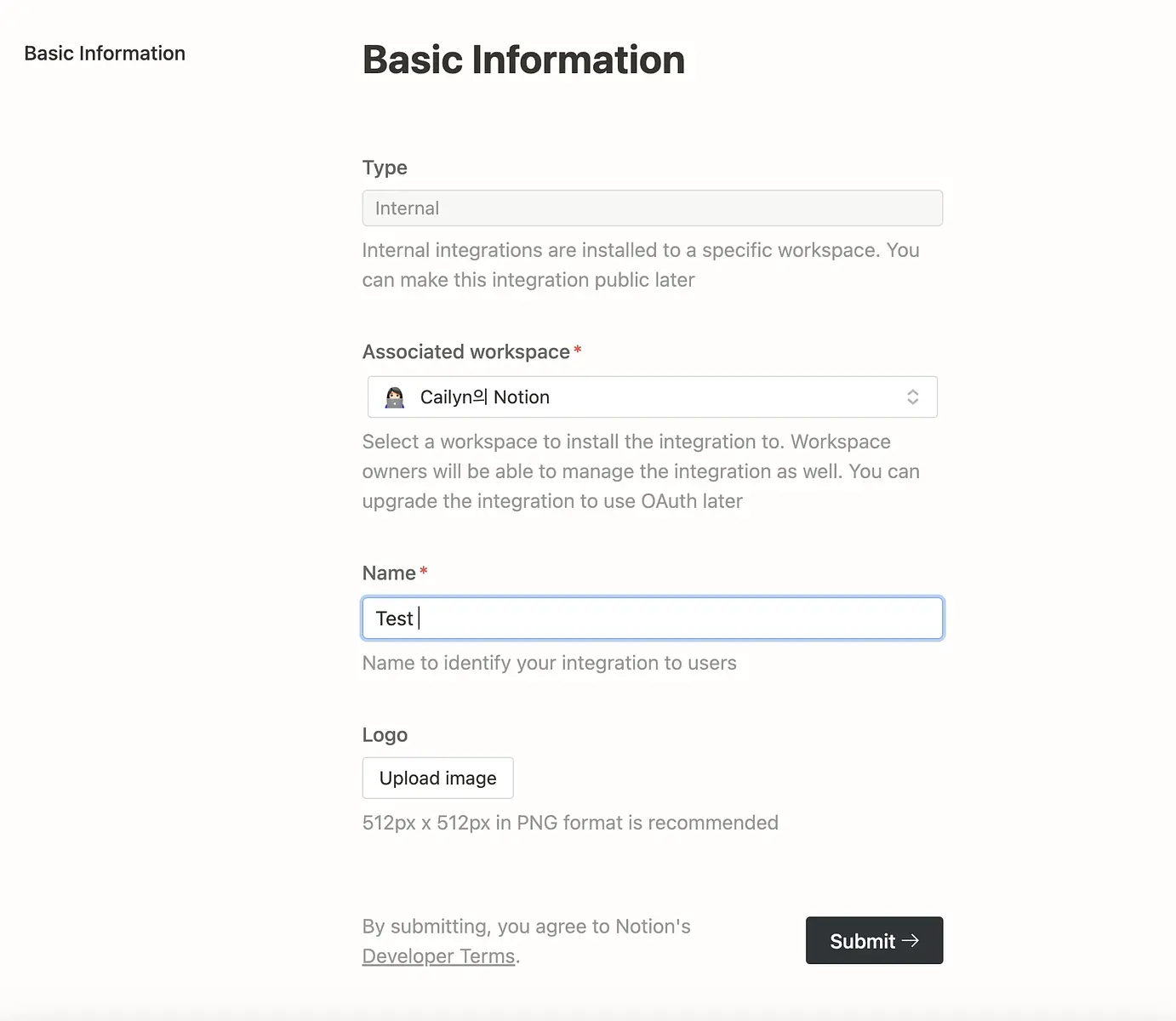The image size is (1176, 1021).
Task: Click the up-down chevron in workspace selector
Action: point(912,397)
